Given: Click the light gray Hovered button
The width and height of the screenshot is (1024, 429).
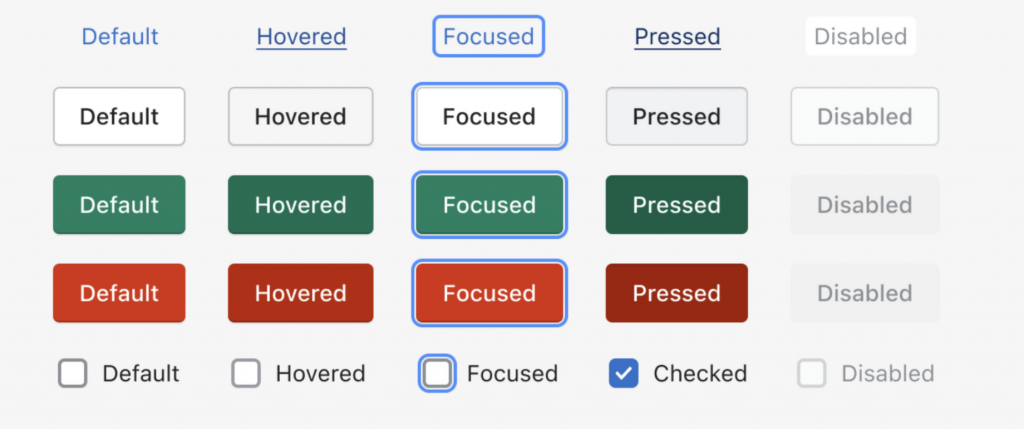Looking at the screenshot, I should 300,116.
